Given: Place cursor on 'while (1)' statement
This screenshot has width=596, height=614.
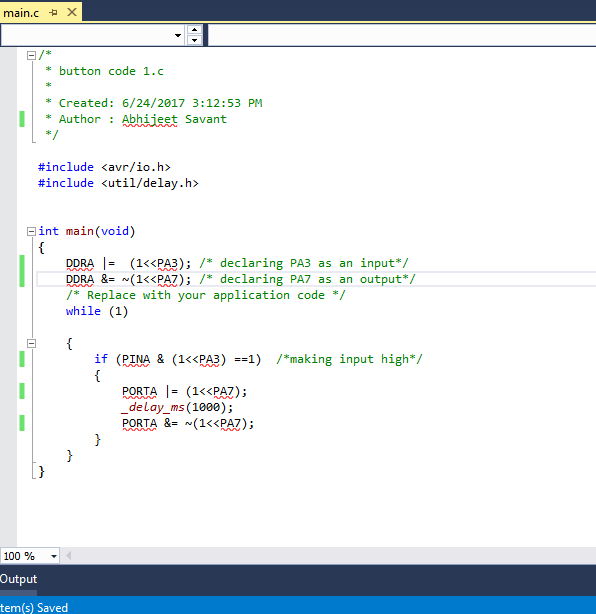Looking at the screenshot, I should [97, 311].
